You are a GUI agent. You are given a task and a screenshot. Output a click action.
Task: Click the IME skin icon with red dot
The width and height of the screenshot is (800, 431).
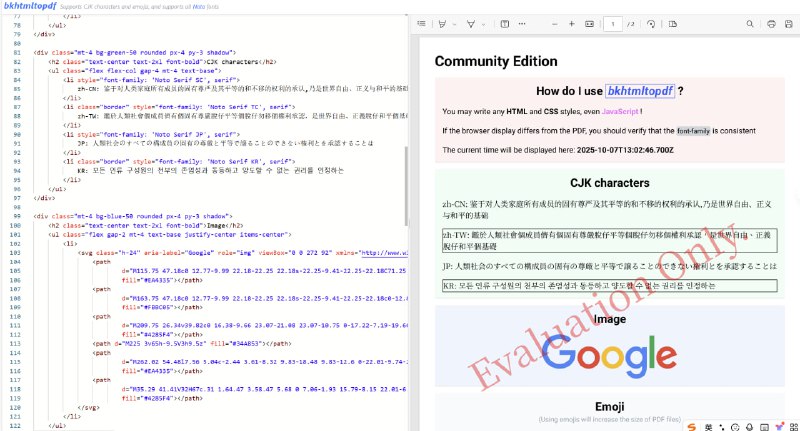(x=779, y=426)
